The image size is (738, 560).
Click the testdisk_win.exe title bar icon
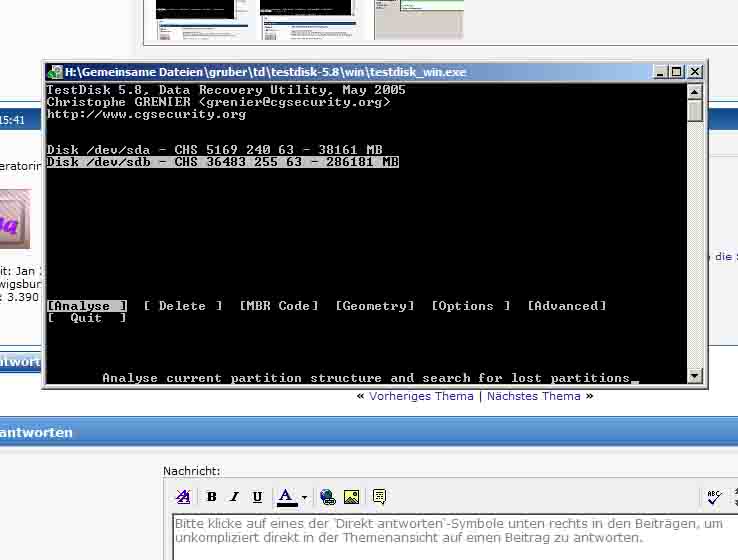click(56, 72)
